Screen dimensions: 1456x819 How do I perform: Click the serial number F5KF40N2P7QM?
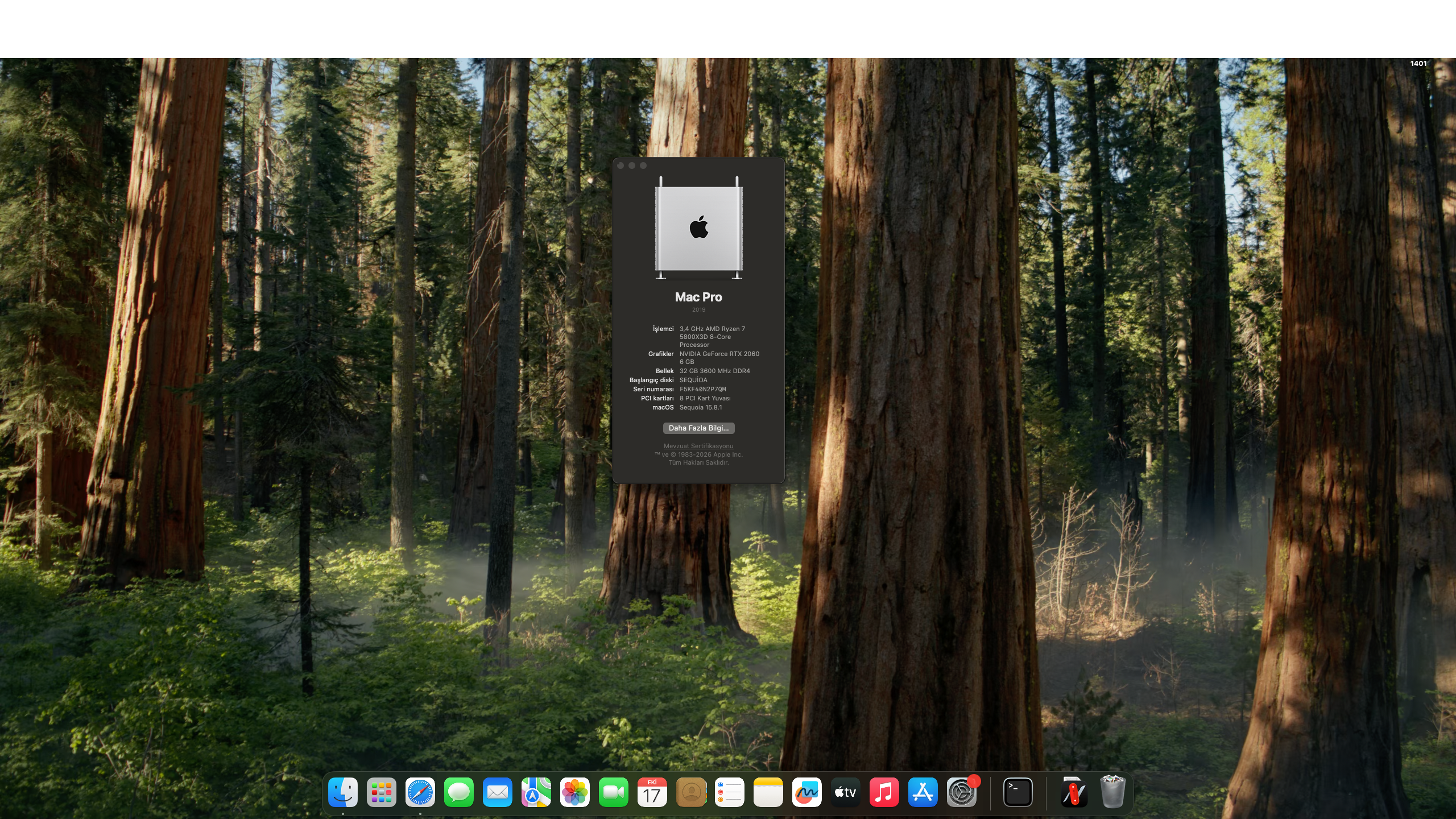pyautogui.click(x=702, y=389)
